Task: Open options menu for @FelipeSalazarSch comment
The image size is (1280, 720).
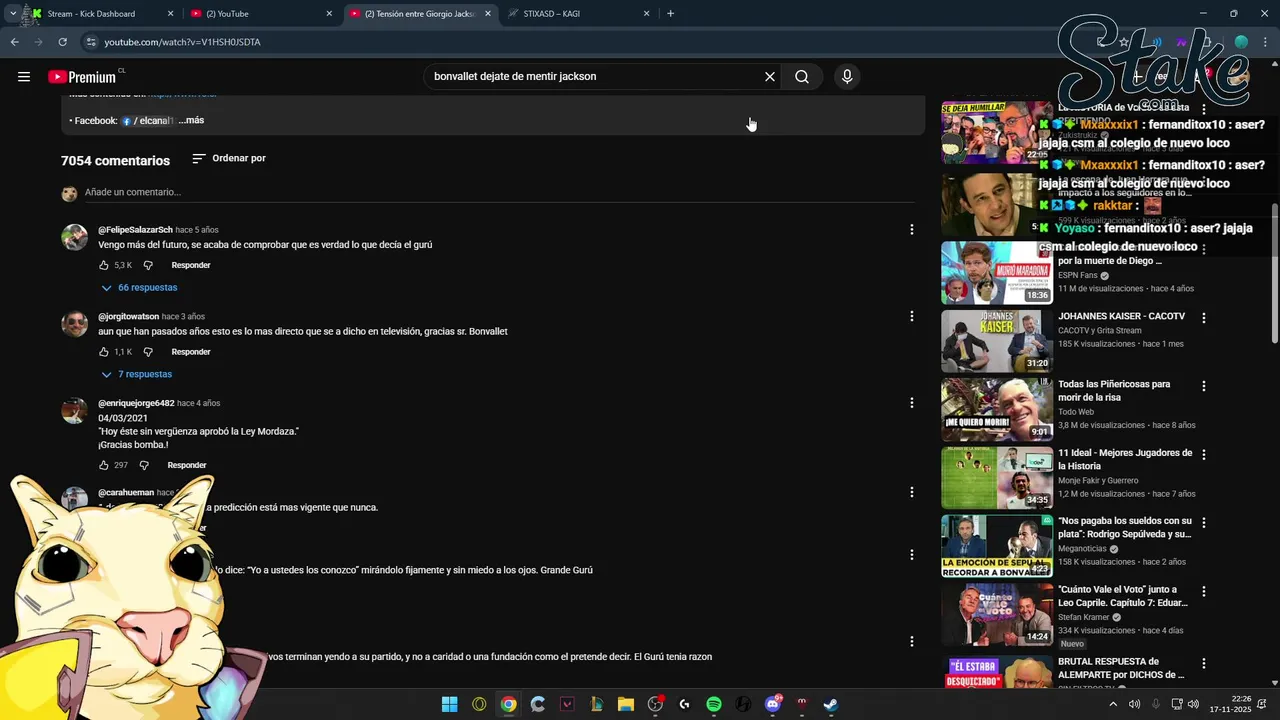Action: (911, 230)
